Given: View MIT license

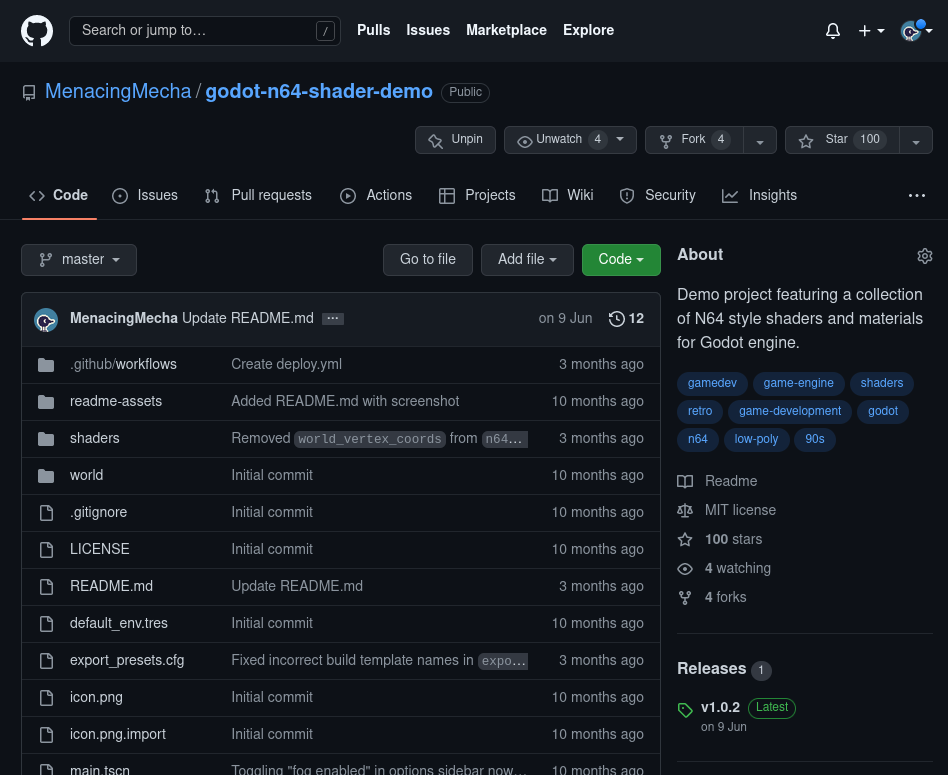Looking at the screenshot, I should tap(727, 510).
